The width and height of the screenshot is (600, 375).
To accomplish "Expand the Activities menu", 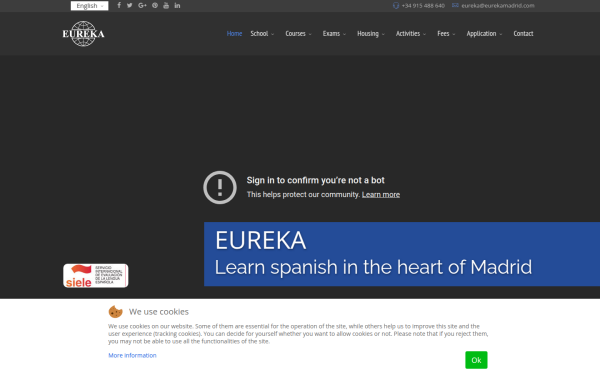I will (411, 34).
